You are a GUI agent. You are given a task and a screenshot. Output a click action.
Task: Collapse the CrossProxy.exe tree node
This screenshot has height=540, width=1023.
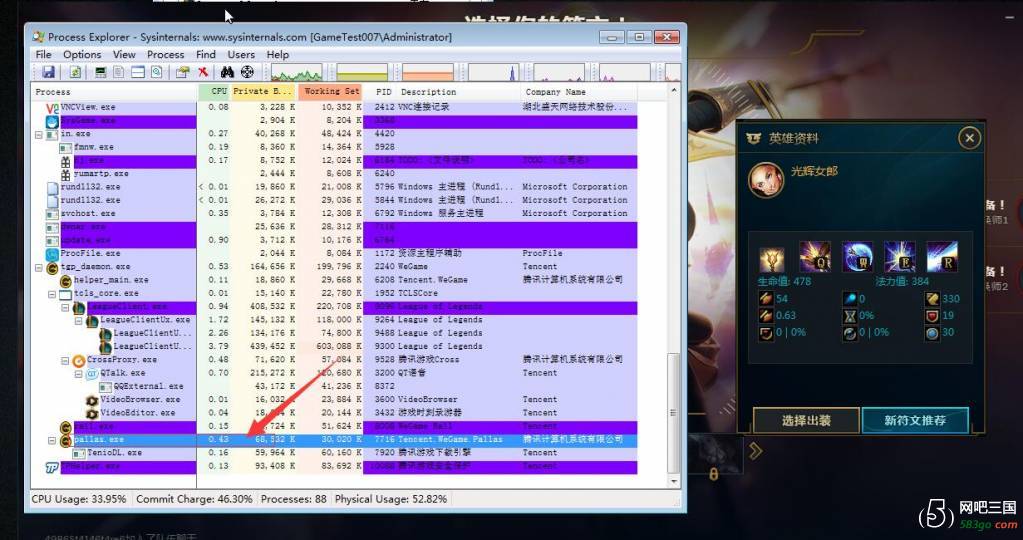click(65, 360)
